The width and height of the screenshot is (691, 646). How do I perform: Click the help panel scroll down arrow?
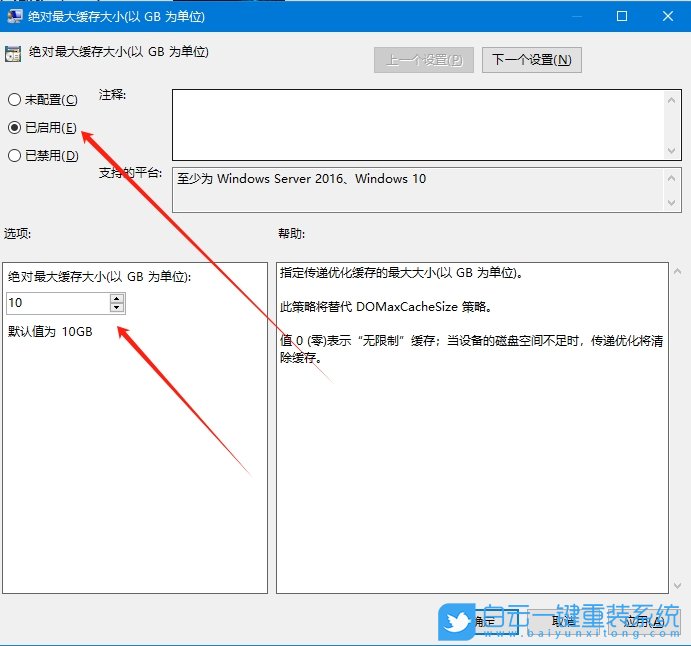coord(677,585)
